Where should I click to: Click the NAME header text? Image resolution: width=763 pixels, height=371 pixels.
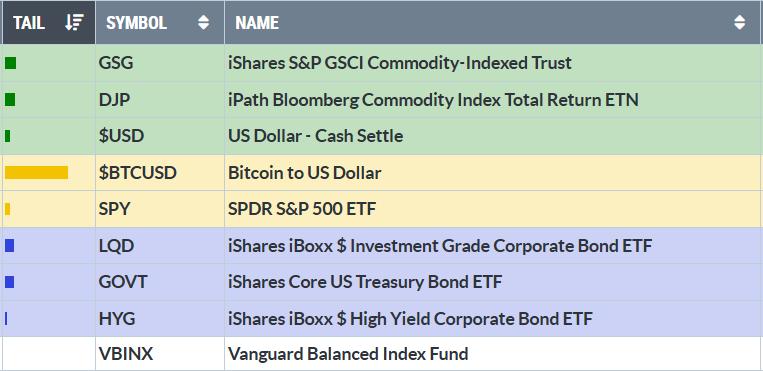pyautogui.click(x=257, y=23)
